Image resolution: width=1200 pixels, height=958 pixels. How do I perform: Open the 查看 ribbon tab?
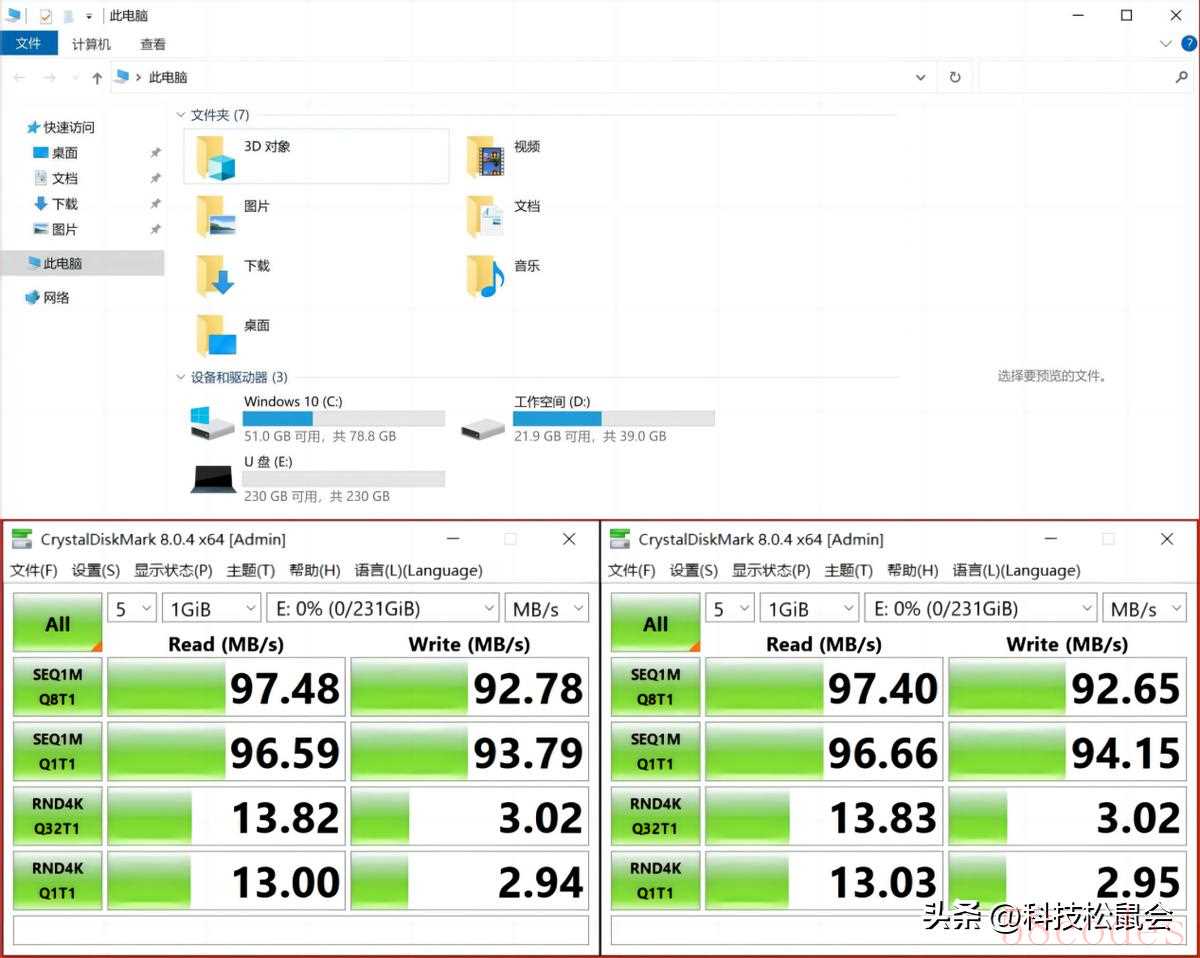[x=153, y=44]
